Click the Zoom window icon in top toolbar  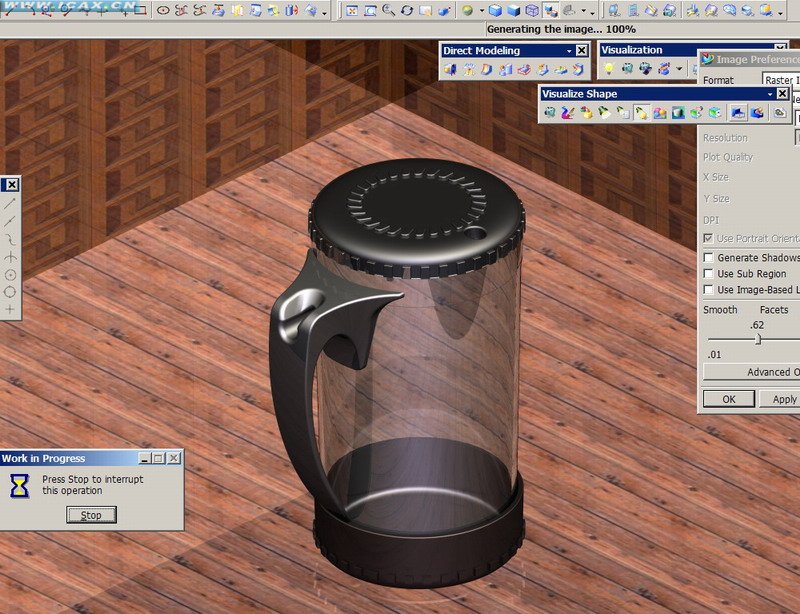click(370, 10)
